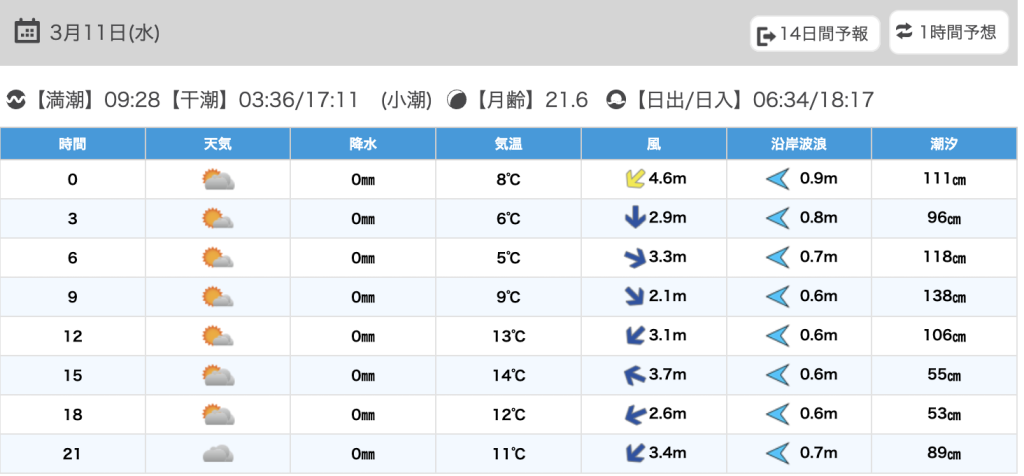The height and width of the screenshot is (476, 1024).
Task: Open the 14日間予報 forecast
Action: (814, 34)
